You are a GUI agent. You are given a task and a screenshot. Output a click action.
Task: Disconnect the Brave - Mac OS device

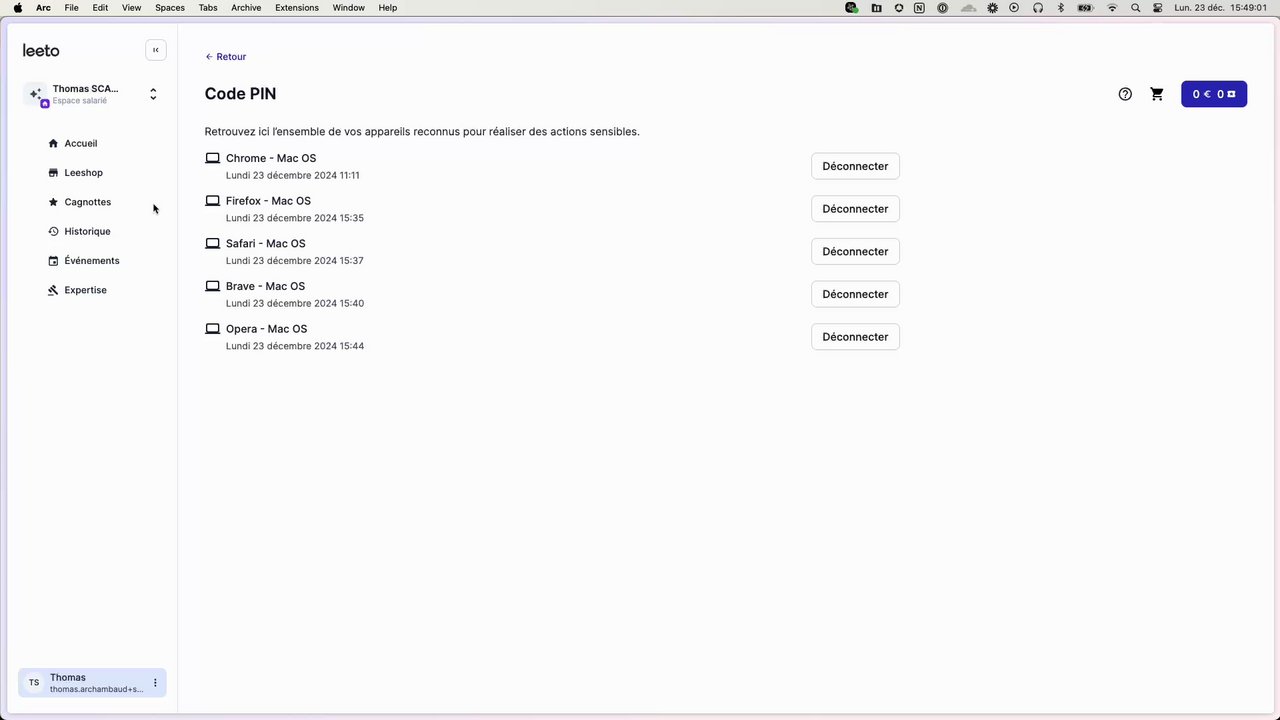[x=855, y=294]
